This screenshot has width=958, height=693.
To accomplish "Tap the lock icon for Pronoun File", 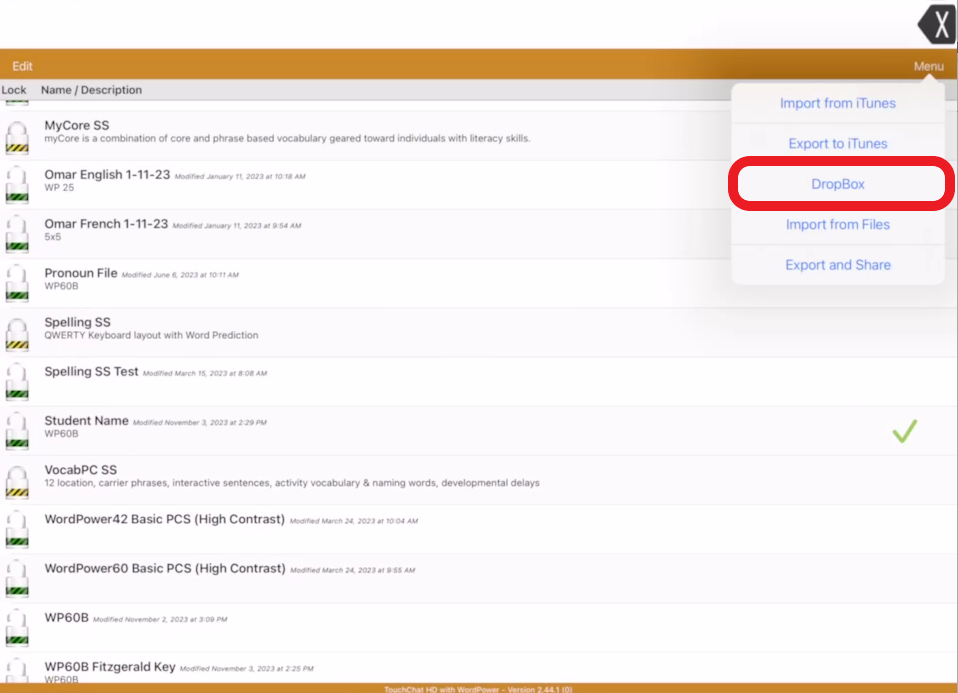I will click(17, 284).
